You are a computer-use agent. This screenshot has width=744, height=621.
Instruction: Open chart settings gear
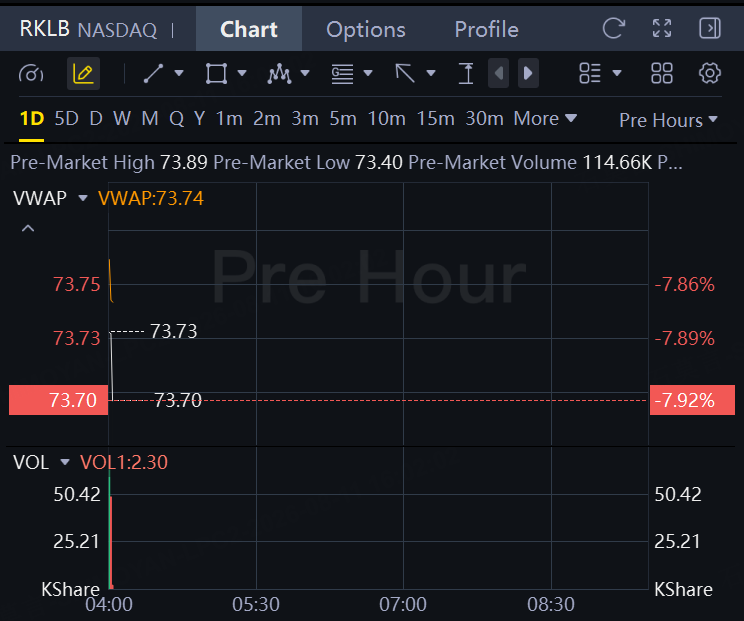tap(709, 74)
